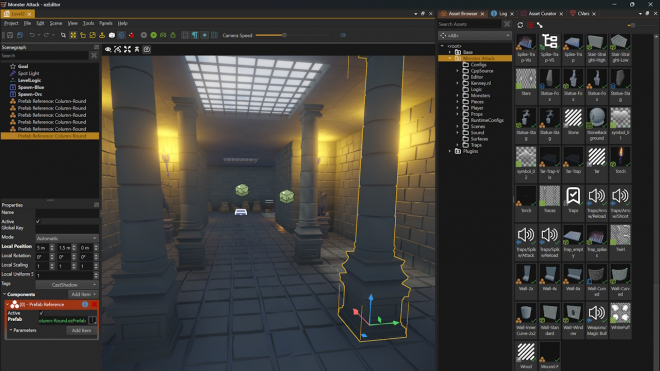
Task: Click the blue info icon on Prefab Reference
Action: tap(85, 304)
